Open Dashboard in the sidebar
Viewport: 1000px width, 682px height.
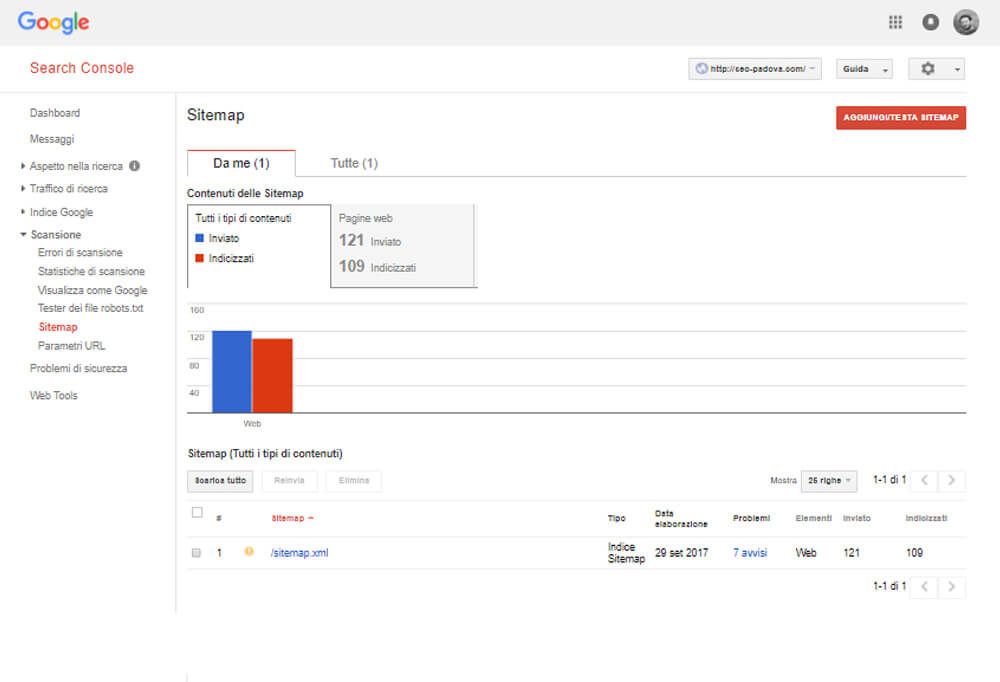55,113
